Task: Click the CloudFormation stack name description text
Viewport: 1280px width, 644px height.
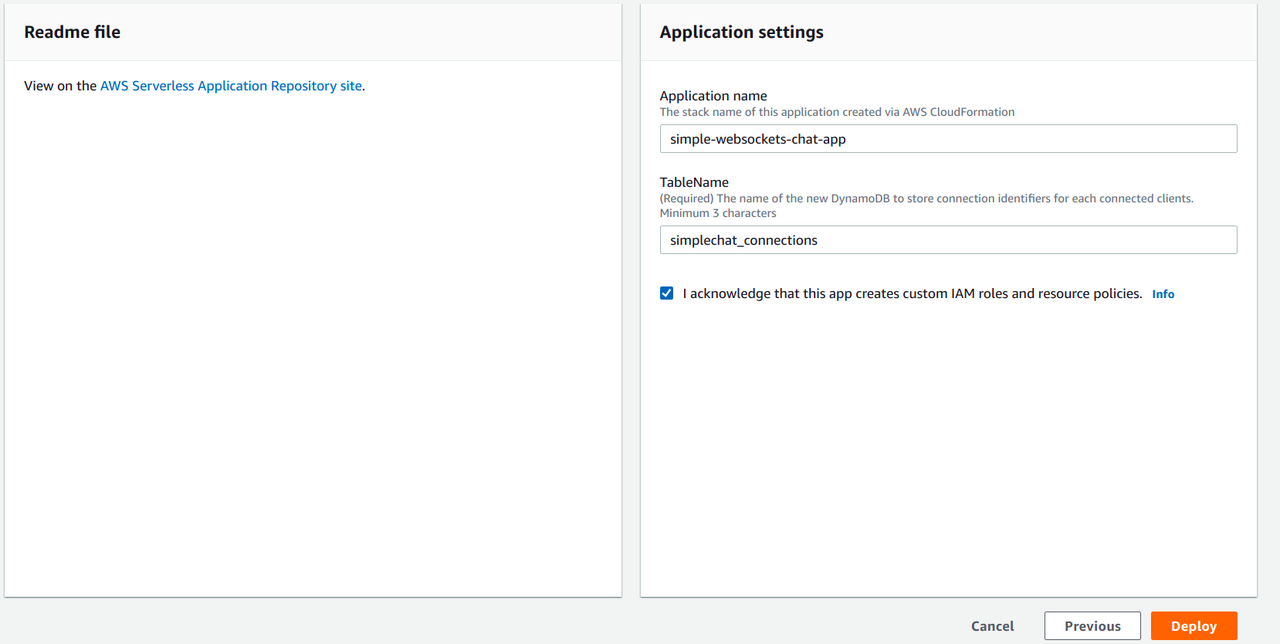Action: coord(837,112)
